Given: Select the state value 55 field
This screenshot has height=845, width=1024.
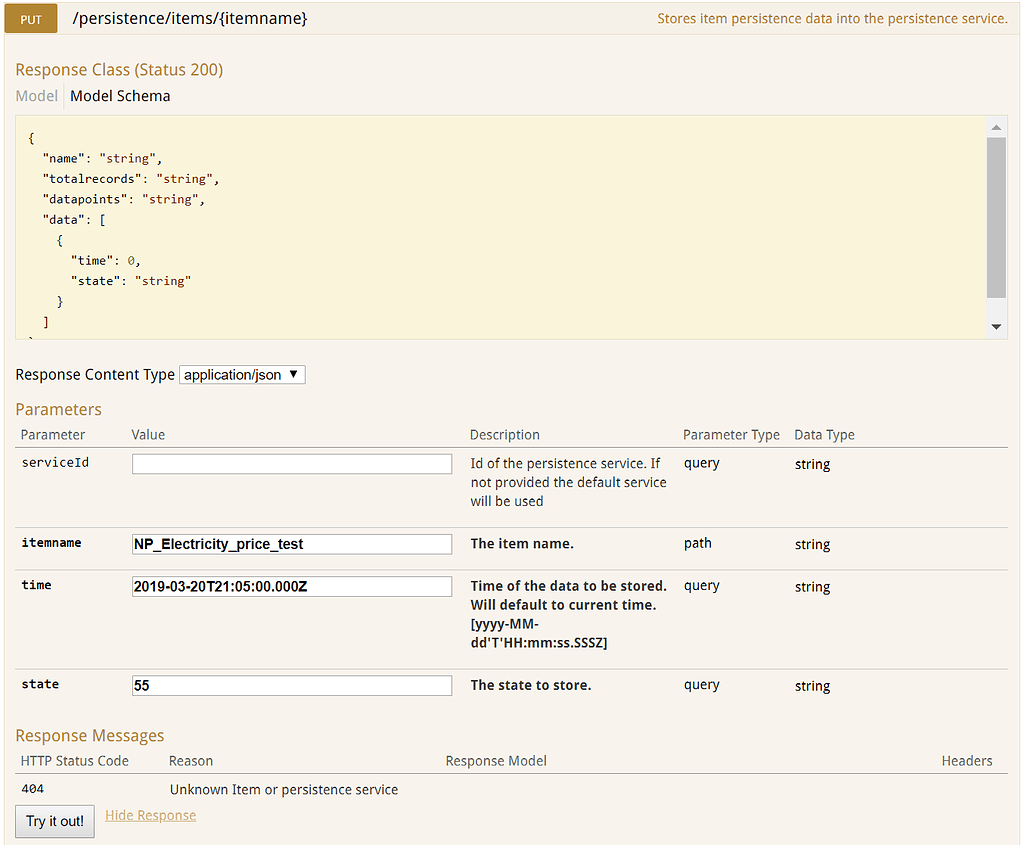Looking at the screenshot, I should [x=291, y=685].
